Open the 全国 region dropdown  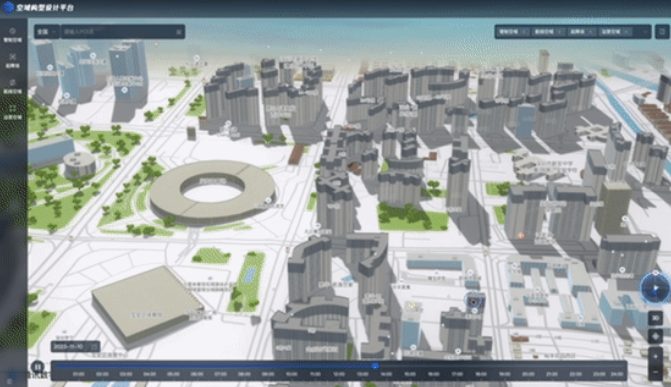[x=47, y=32]
